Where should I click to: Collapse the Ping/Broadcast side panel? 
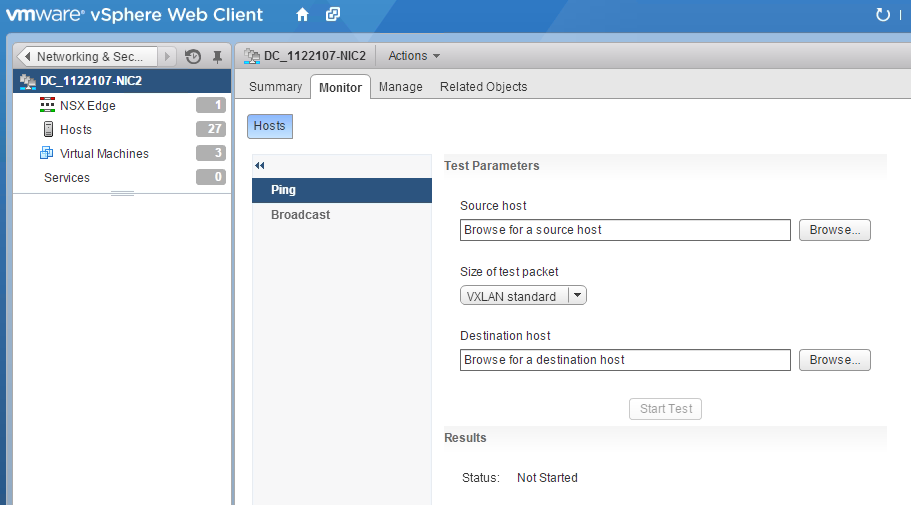pos(260,166)
